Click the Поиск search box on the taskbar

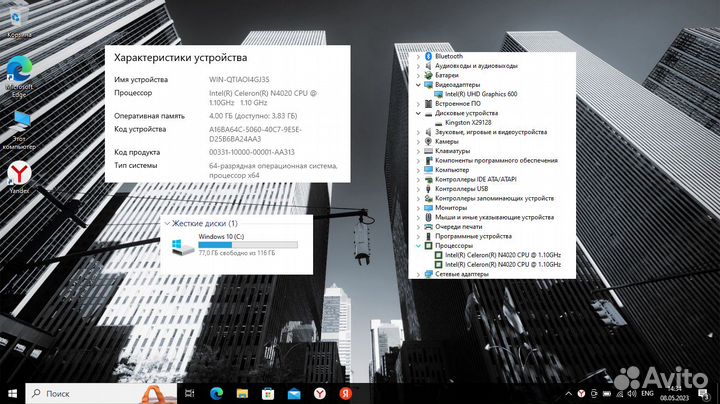[x=101, y=393]
